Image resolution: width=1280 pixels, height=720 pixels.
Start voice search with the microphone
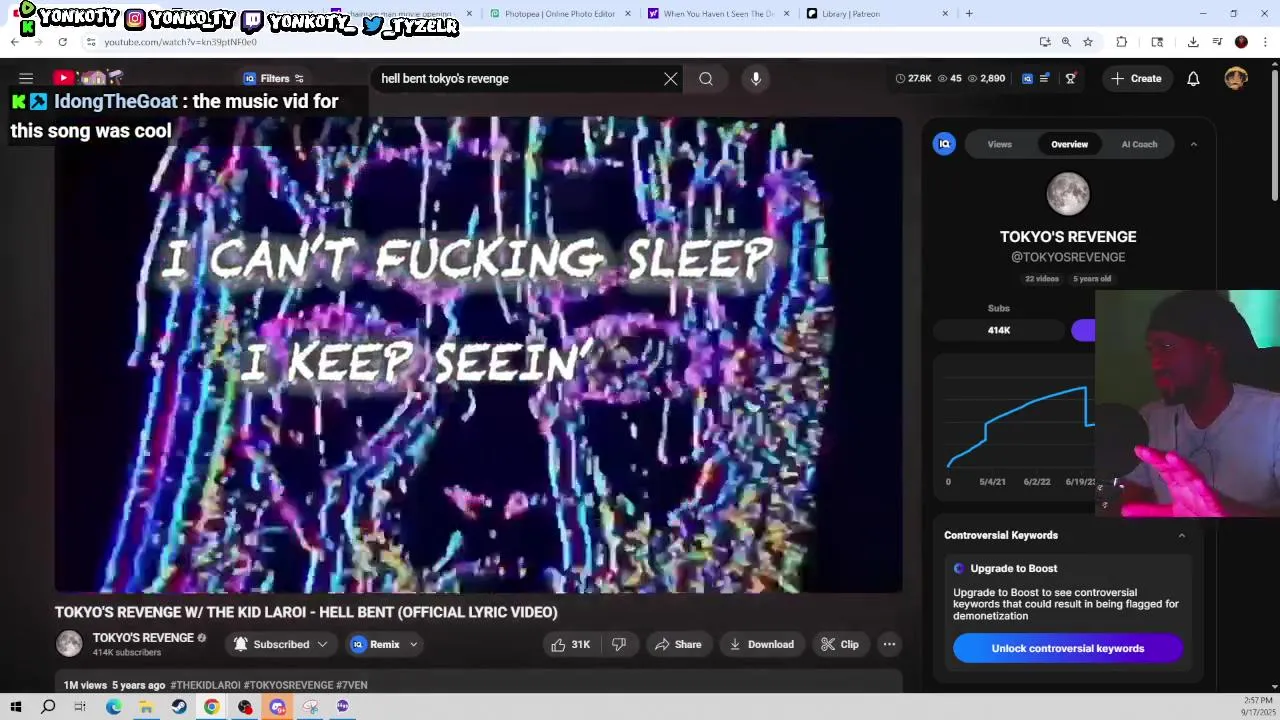756,78
